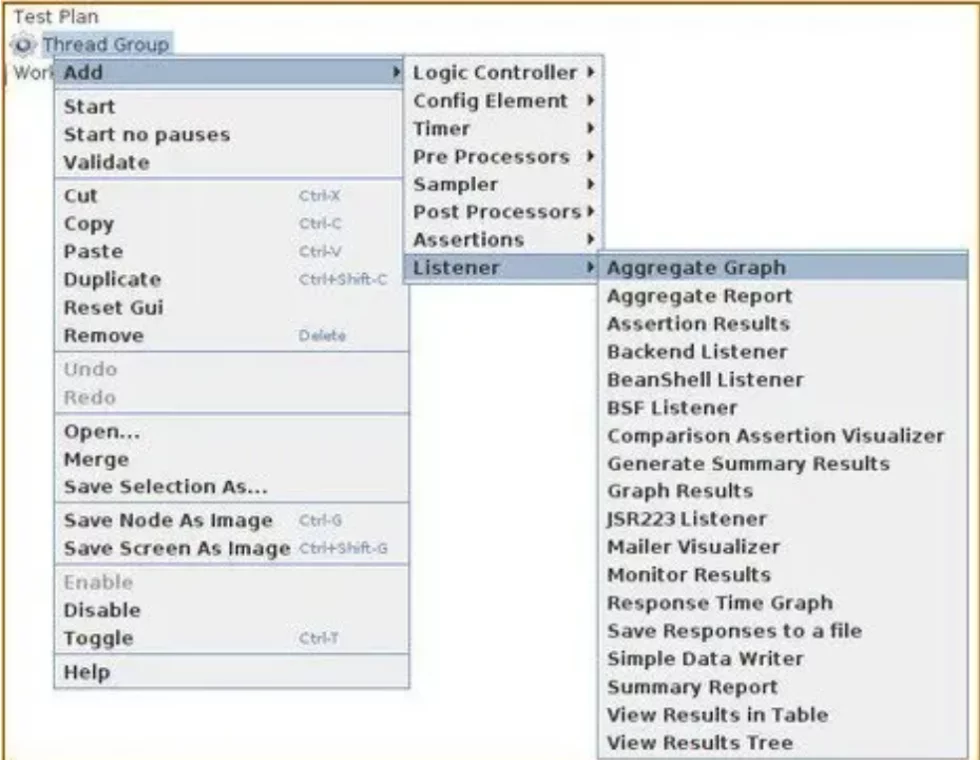This screenshot has height=760, width=980.
Task: Duplicate the selected Thread Group
Action: pos(112,280)
